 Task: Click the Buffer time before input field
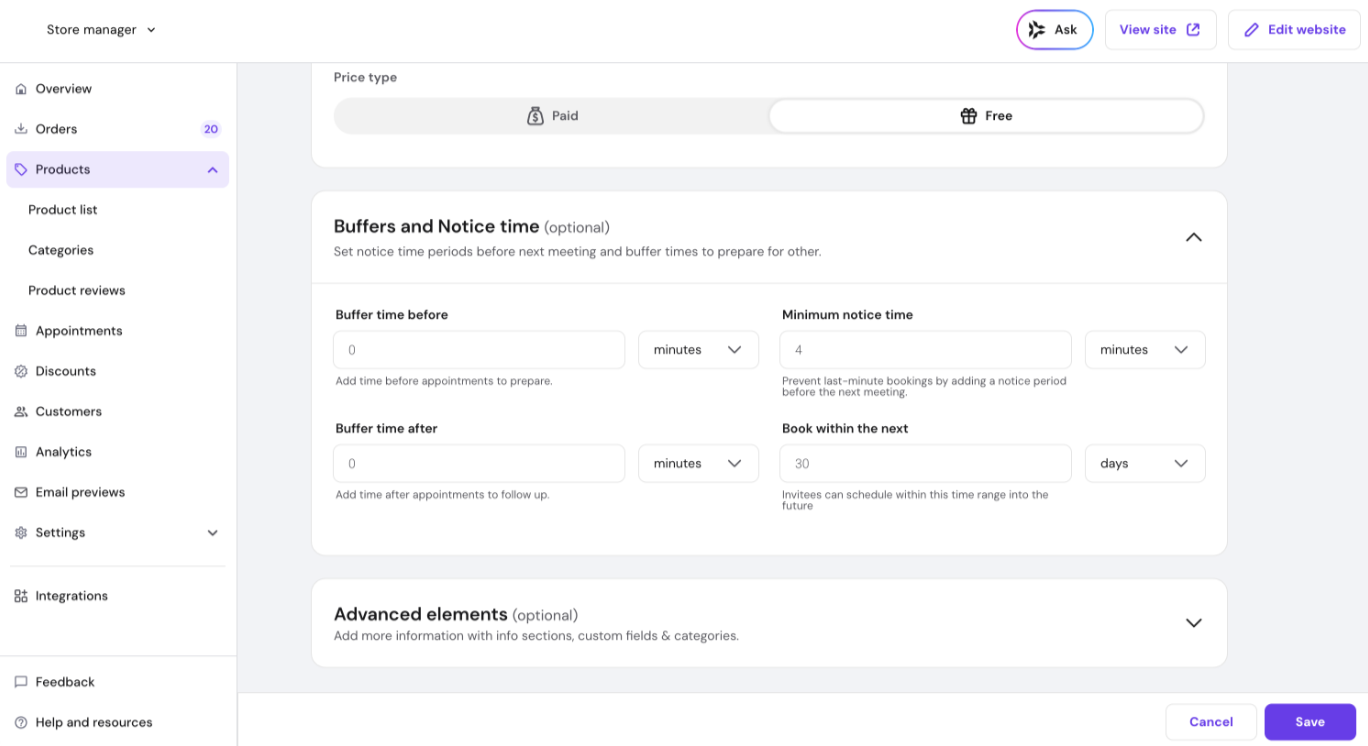pos(479,350)
